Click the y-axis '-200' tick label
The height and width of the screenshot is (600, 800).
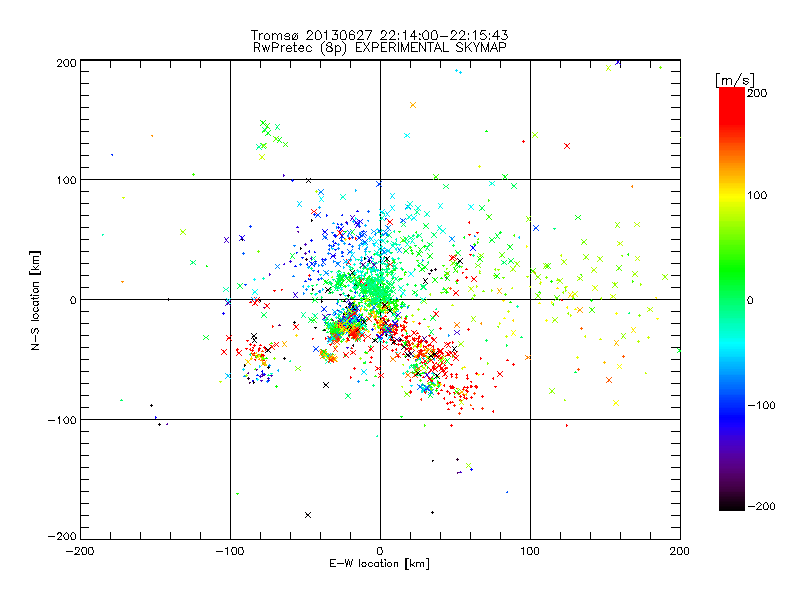[x=62, y=536]
